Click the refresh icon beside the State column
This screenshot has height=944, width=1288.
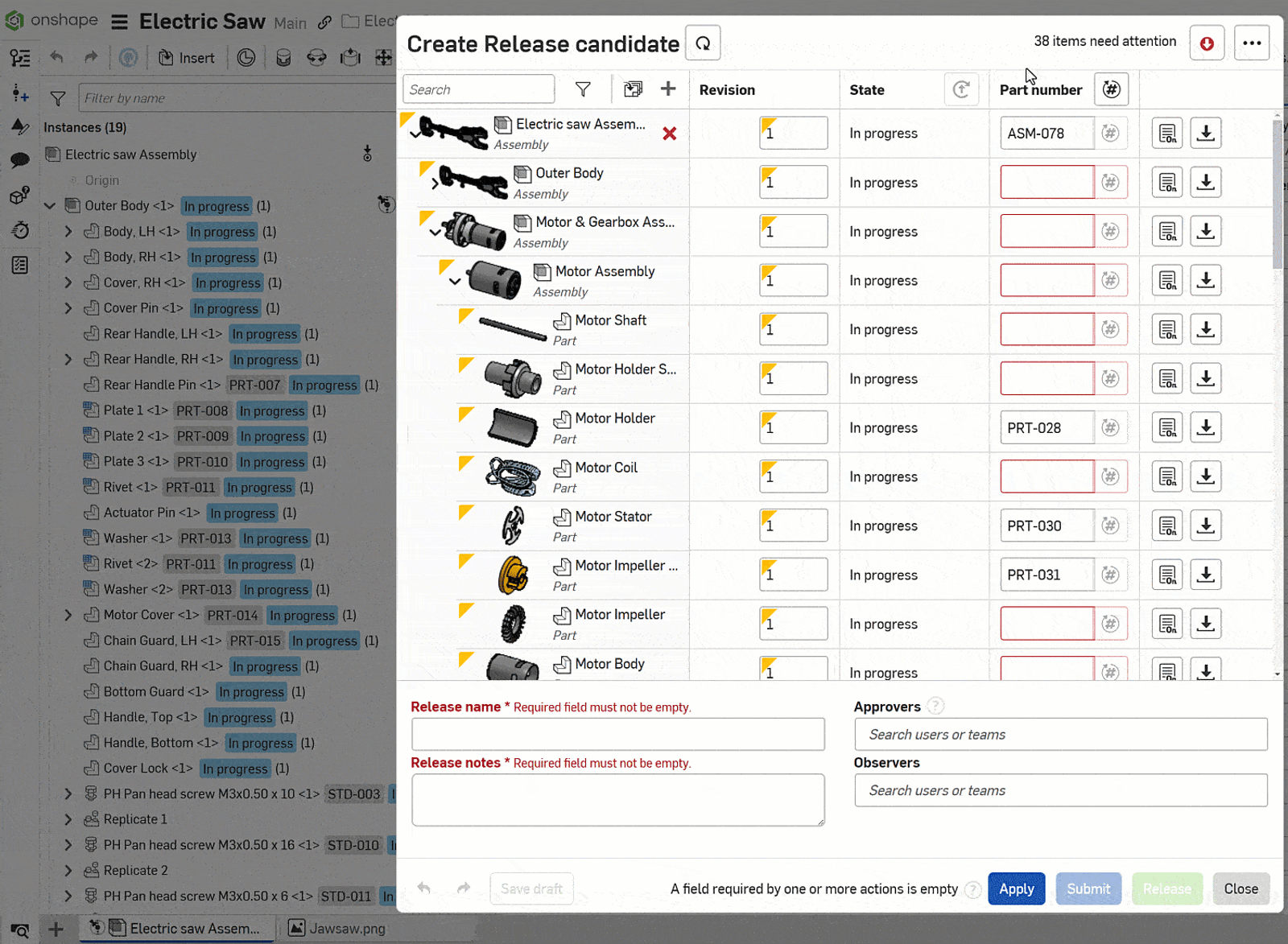pyautogui.click(x=961, y=89)
